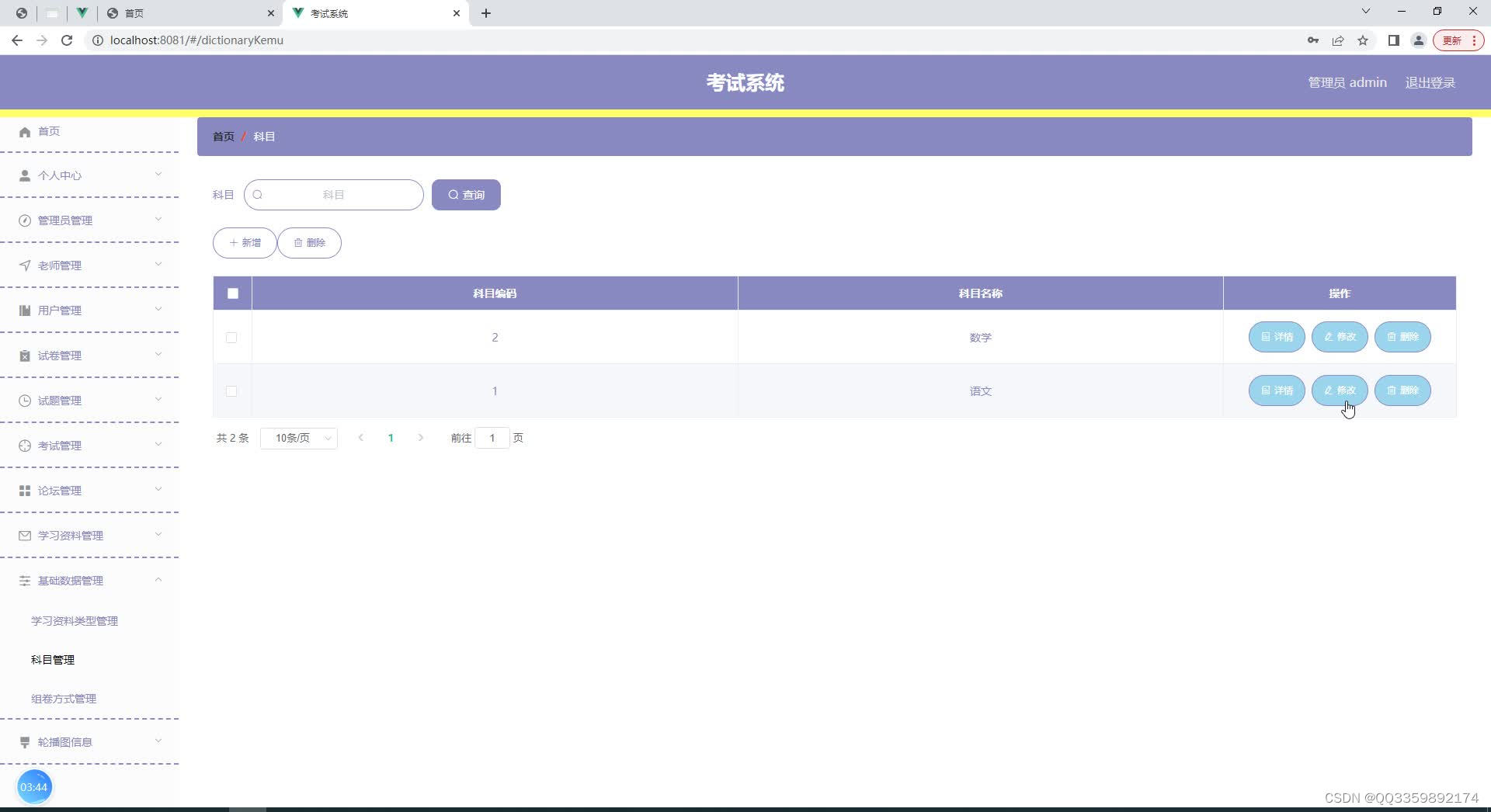The width and height of the screenshot is (1491, 812).
Task: Click the sliders icon for 基础数据管理
Action: 25,581
